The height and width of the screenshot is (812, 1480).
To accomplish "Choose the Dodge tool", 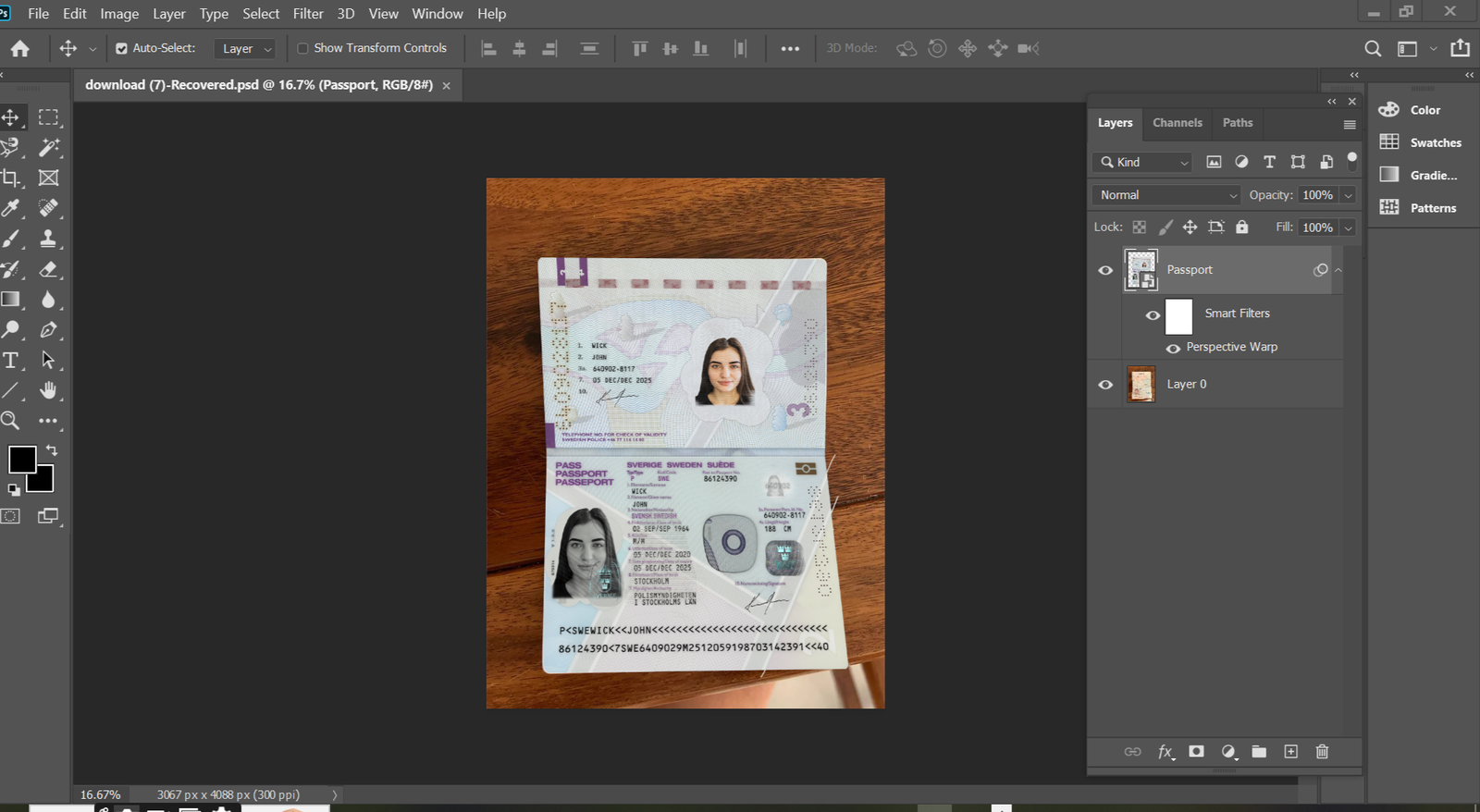I will point(10,329).
